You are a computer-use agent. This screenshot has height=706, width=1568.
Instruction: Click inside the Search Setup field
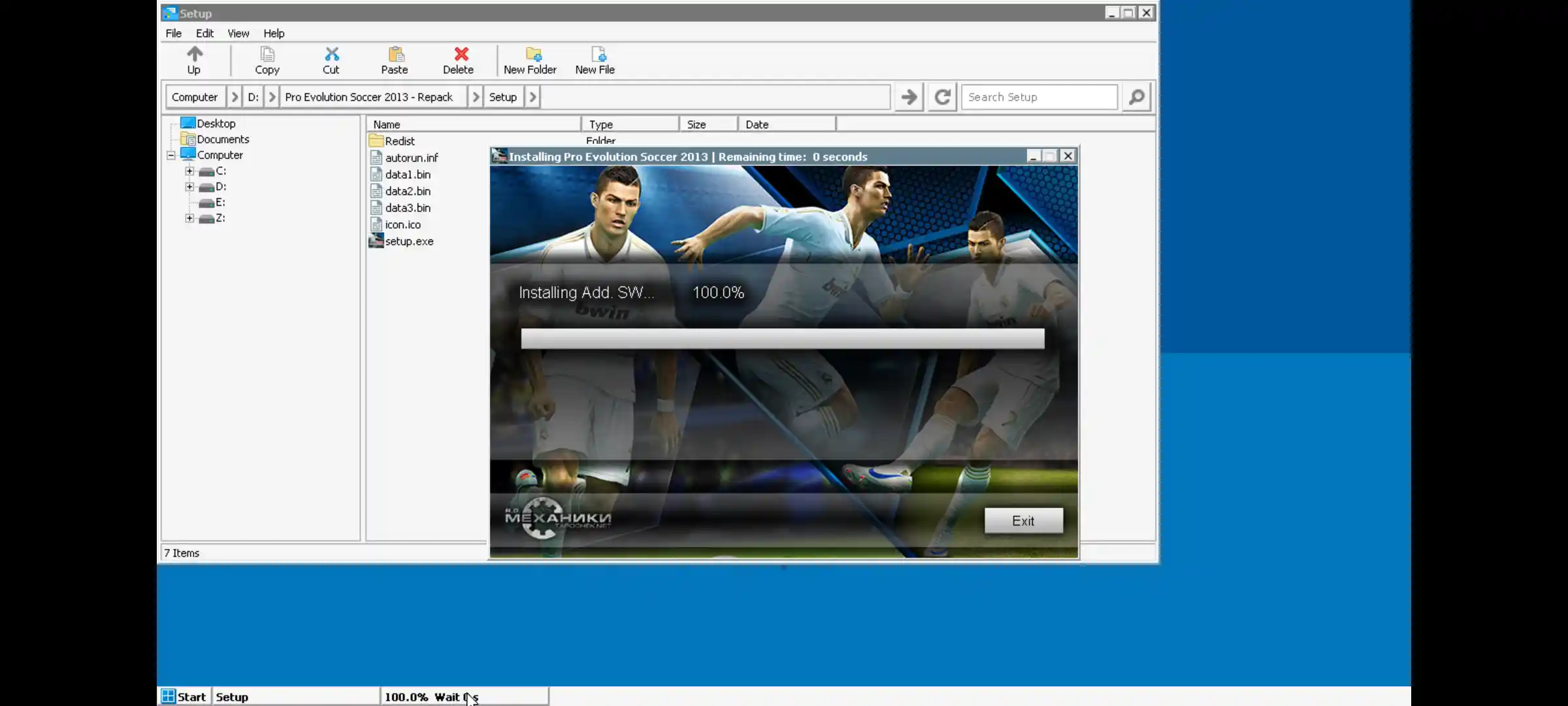pyautogui.click(x=1039, y=97)
